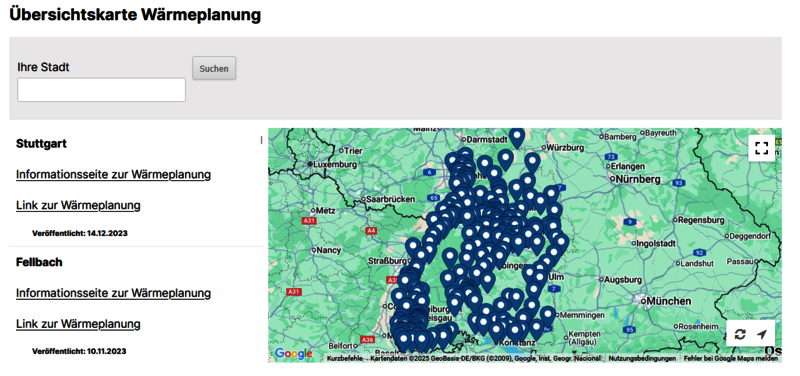Click the Google logo on map
800x376 pixels.
click(293, 353)
